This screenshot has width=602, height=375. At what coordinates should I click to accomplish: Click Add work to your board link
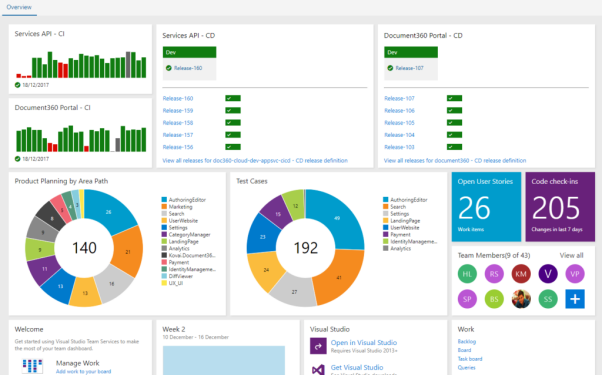click(83, 372)
